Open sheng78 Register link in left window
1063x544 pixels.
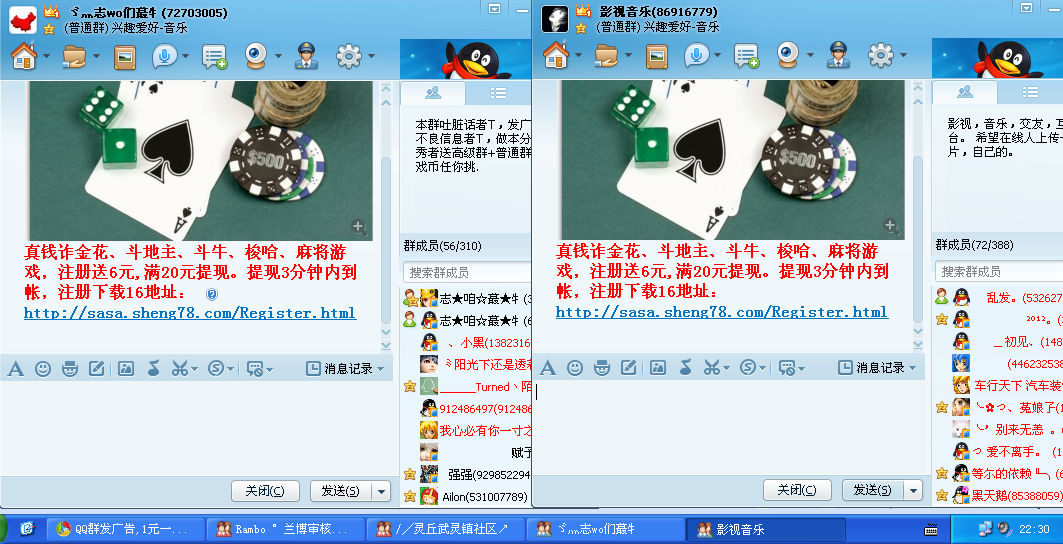(190, 313)
